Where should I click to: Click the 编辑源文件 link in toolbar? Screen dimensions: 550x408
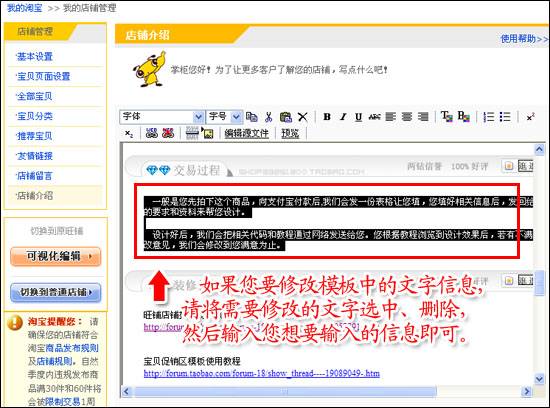pos(247,133)
